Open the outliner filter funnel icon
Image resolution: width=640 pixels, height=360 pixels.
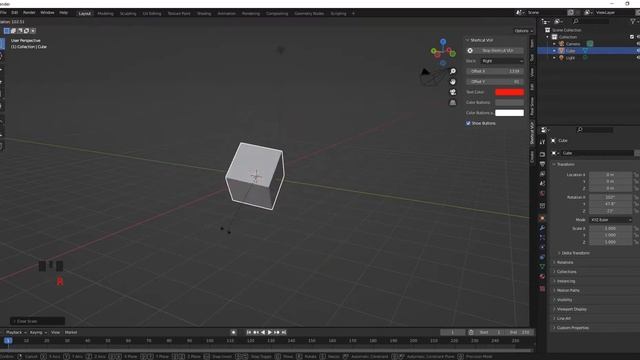coord(633,21)
